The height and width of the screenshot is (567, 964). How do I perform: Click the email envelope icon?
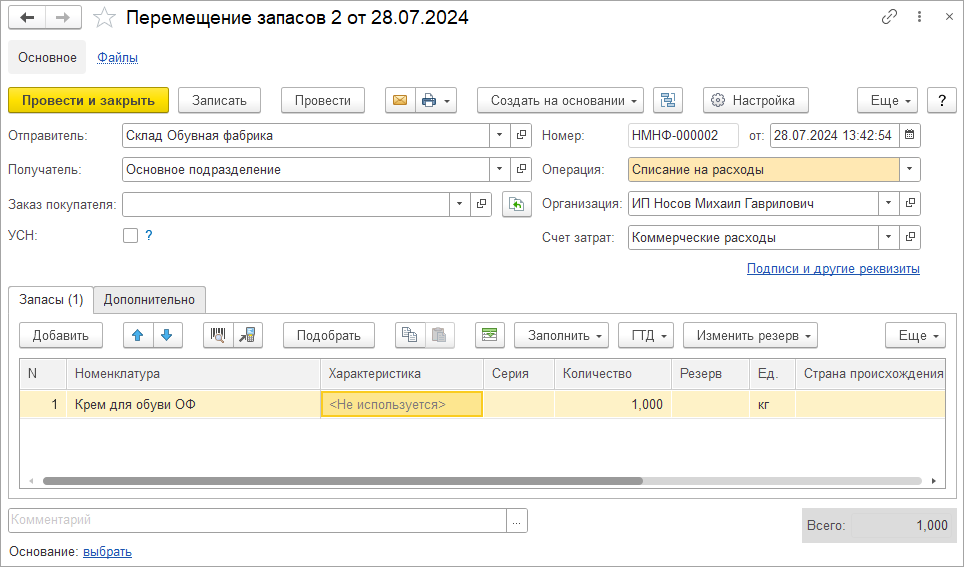pyautogui.click(x=400, y=100)
